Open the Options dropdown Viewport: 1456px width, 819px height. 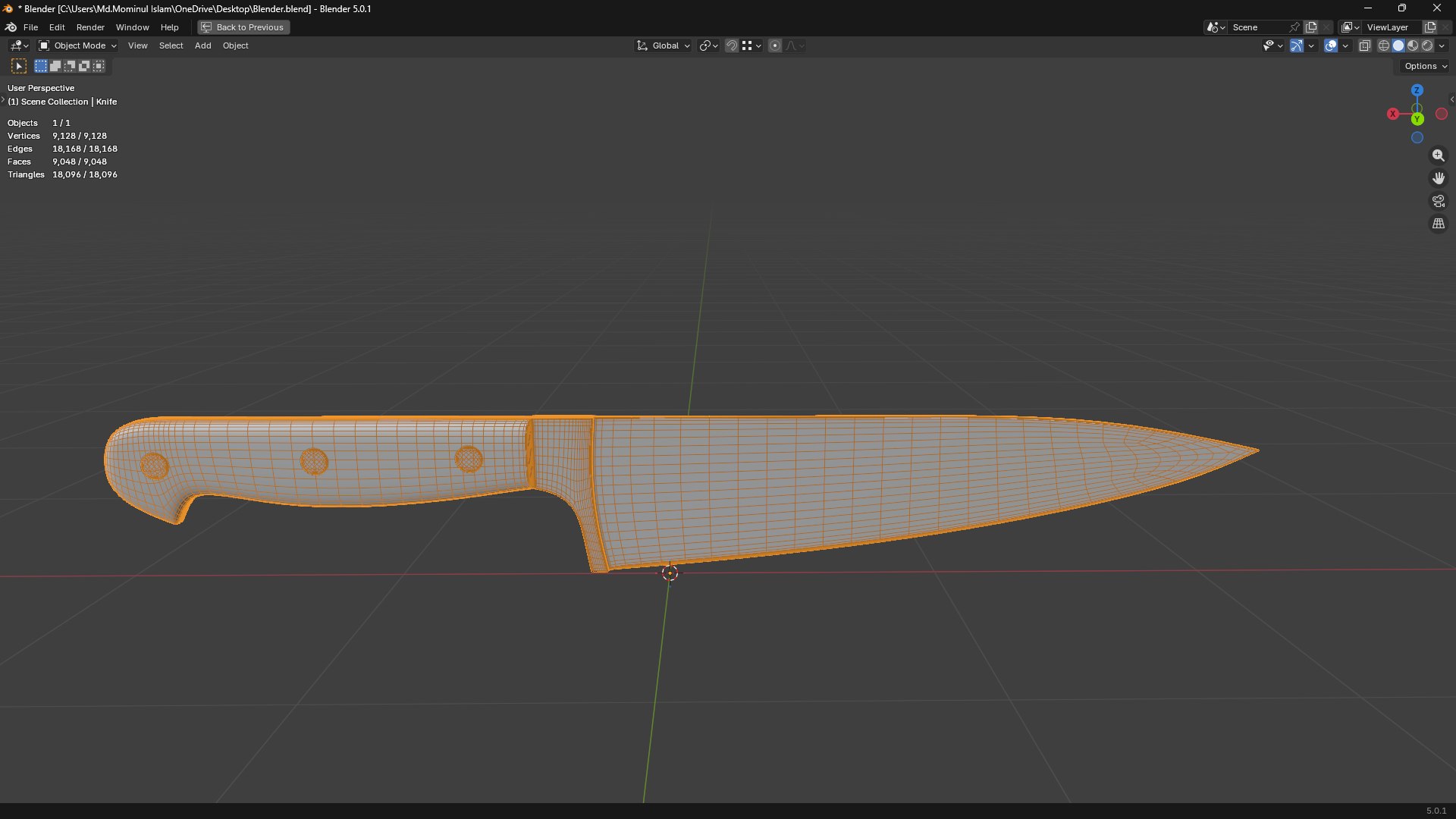tap(1425, 66)
